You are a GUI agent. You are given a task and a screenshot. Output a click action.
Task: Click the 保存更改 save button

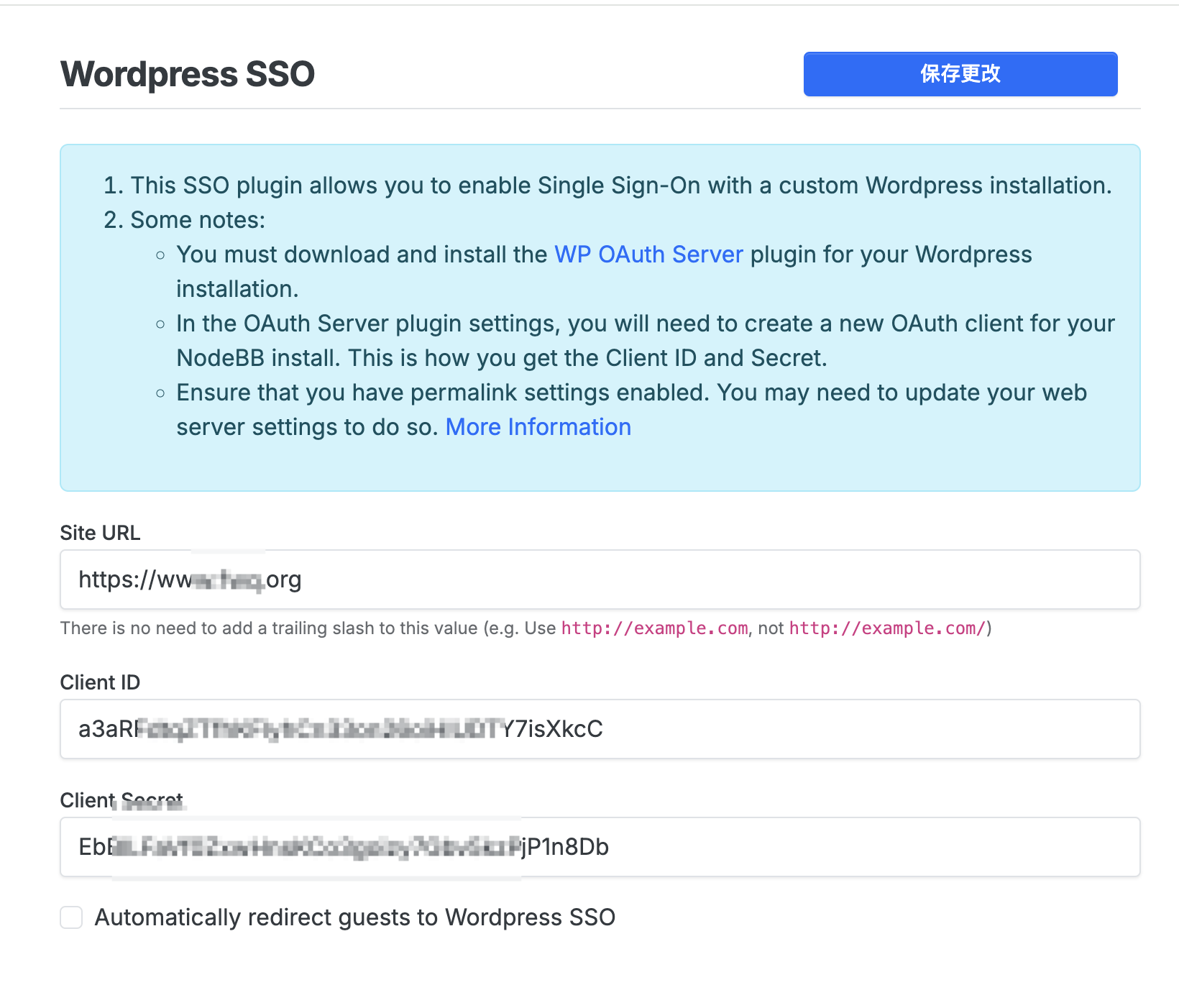tap(960, 74)
